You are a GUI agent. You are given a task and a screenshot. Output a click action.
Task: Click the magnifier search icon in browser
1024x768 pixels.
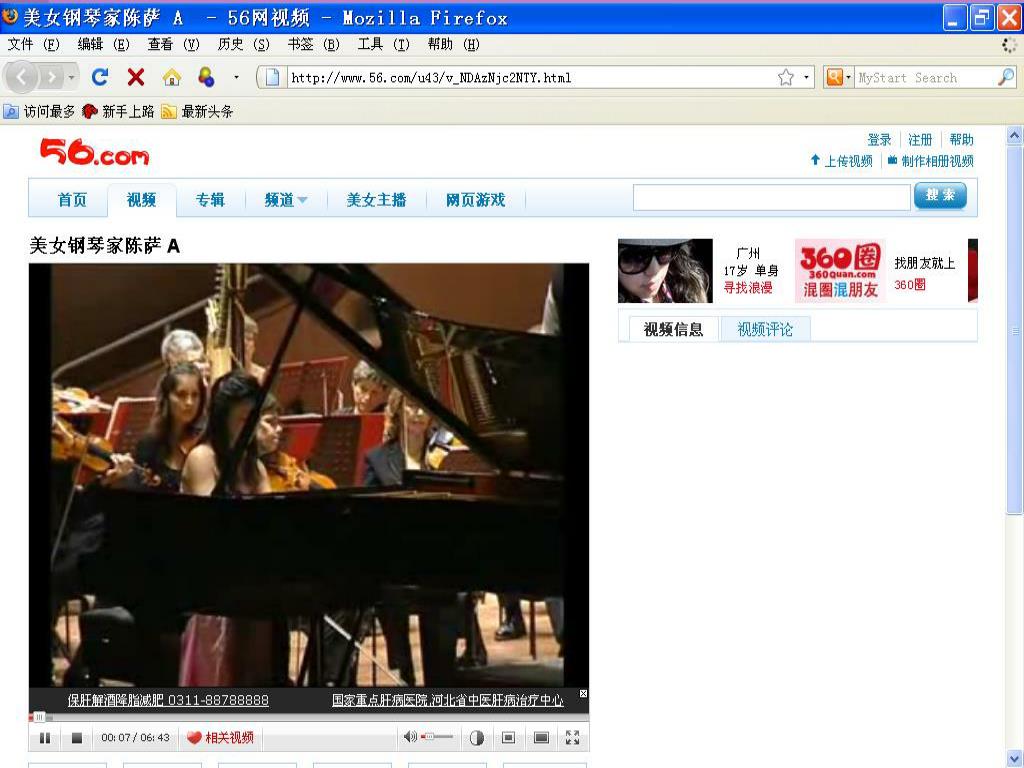pos(1006,78)
